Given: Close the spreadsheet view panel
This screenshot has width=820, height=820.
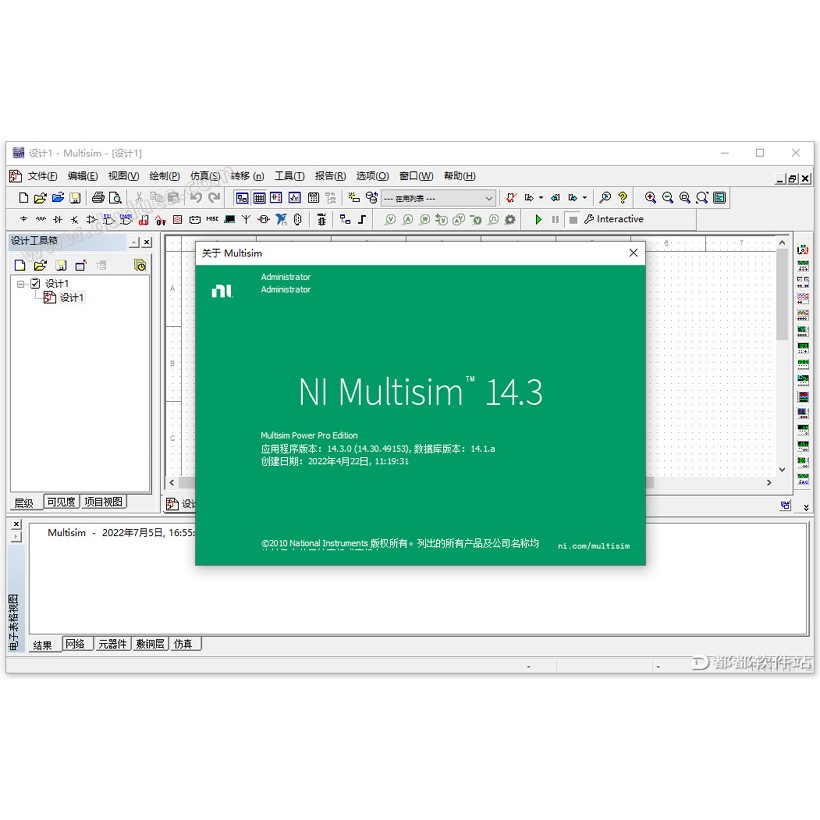Looking at the screenshot, I should click(16, 524).
